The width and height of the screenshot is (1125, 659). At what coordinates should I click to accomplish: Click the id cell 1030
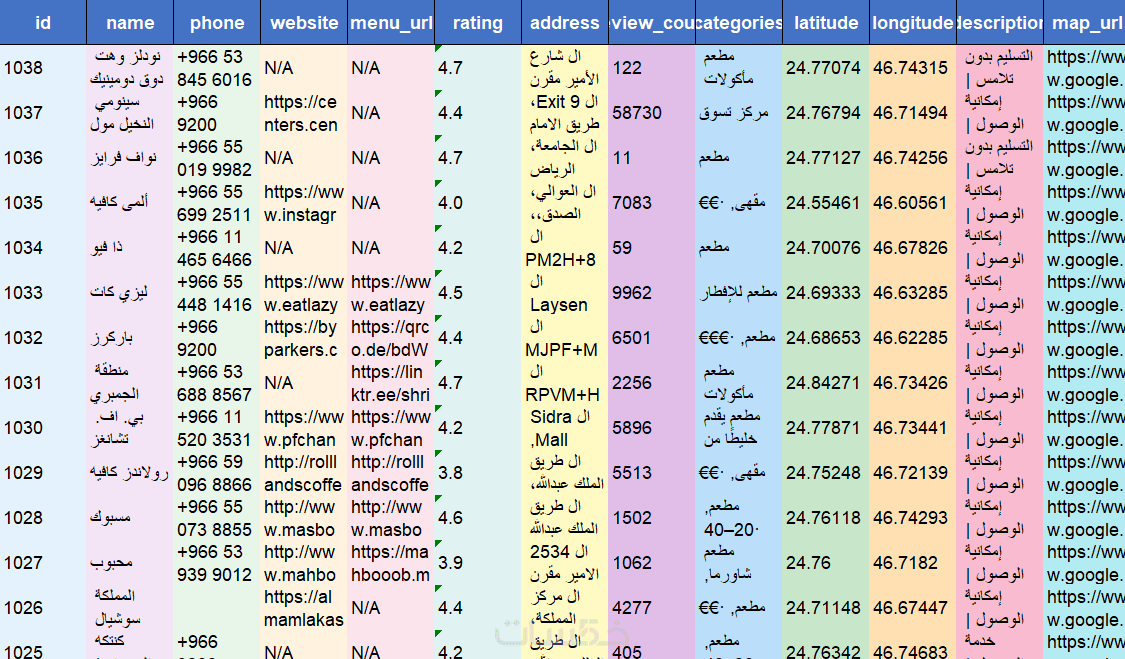click(x=43, y=428)
